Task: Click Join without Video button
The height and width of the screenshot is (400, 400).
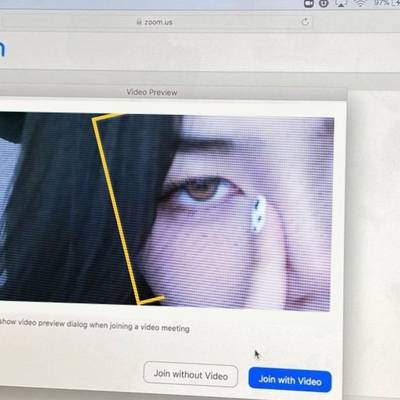Action: (191, 375)
